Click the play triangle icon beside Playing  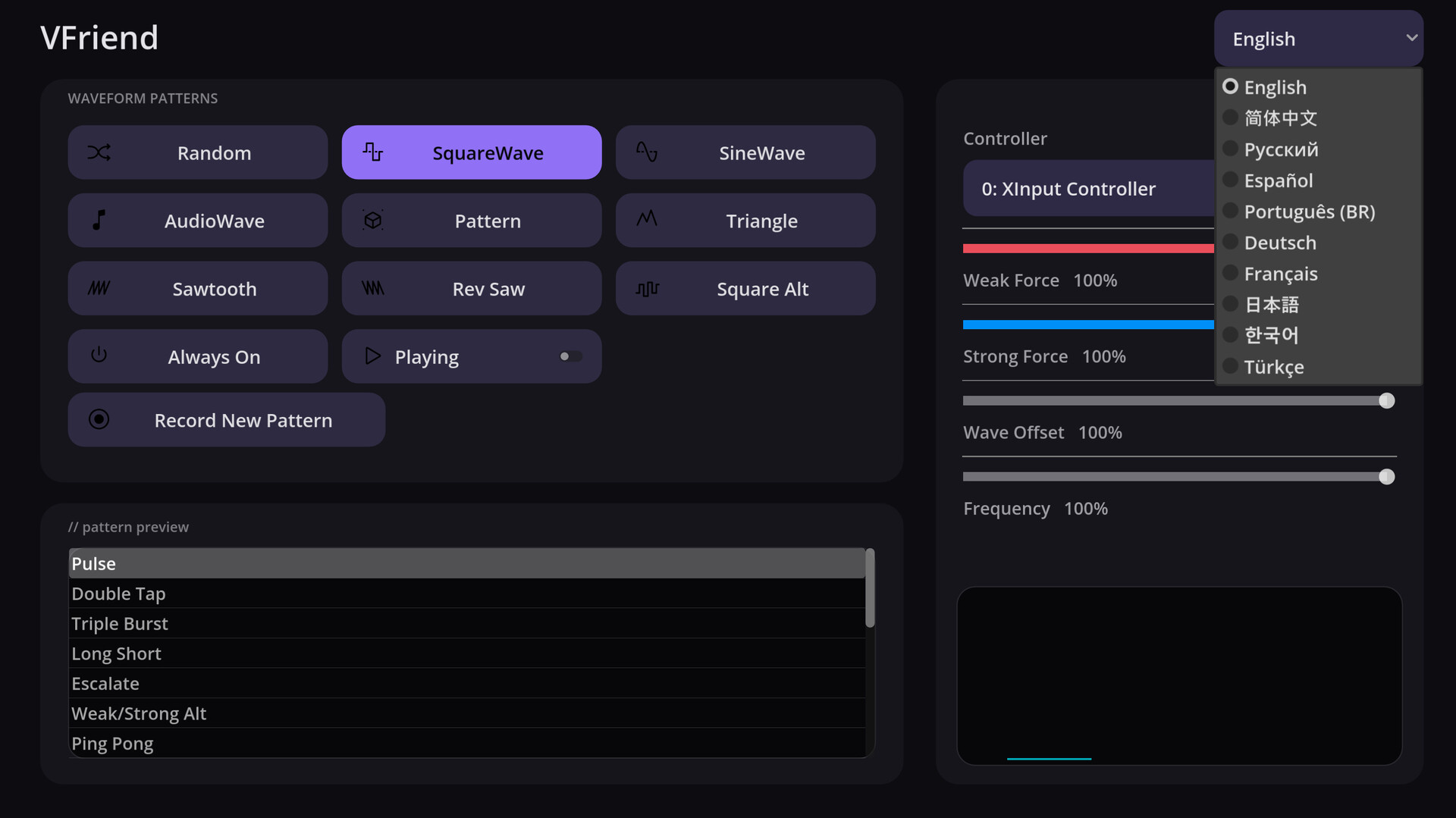tap(372, 356)
